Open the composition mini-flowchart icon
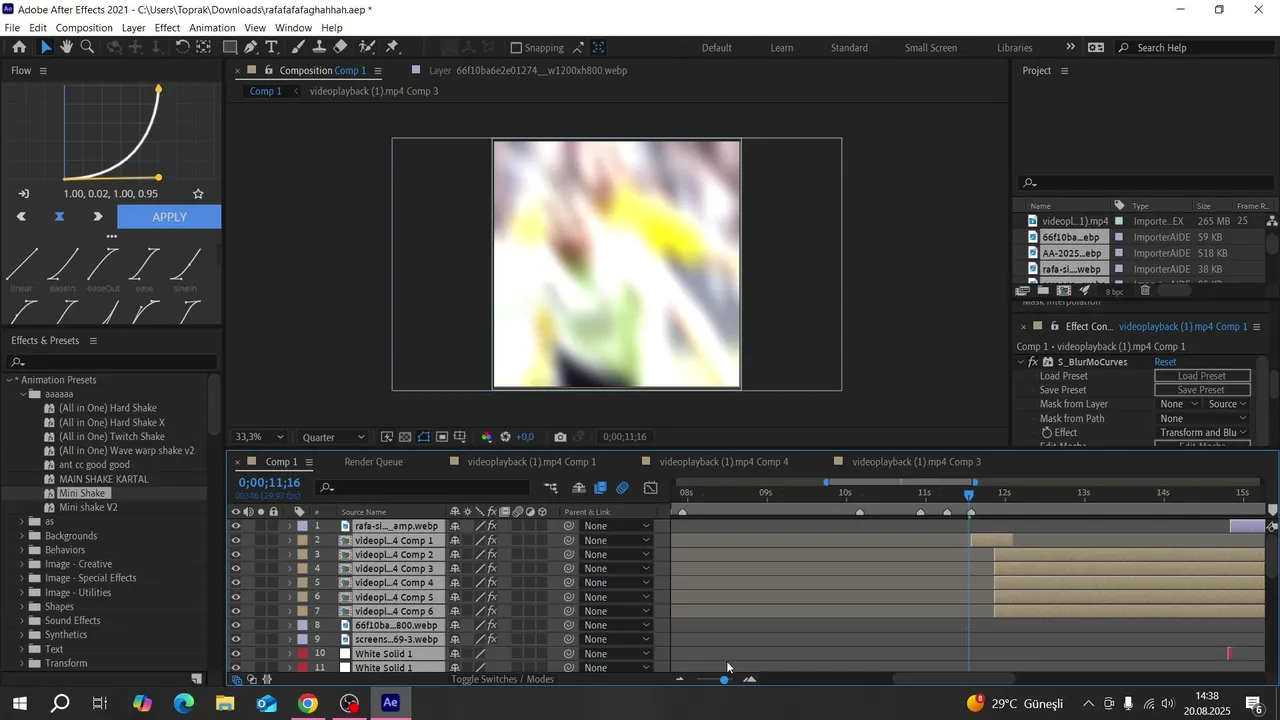Image resolution: width=1280 pixels, height=720 pixels. point(551,488)
